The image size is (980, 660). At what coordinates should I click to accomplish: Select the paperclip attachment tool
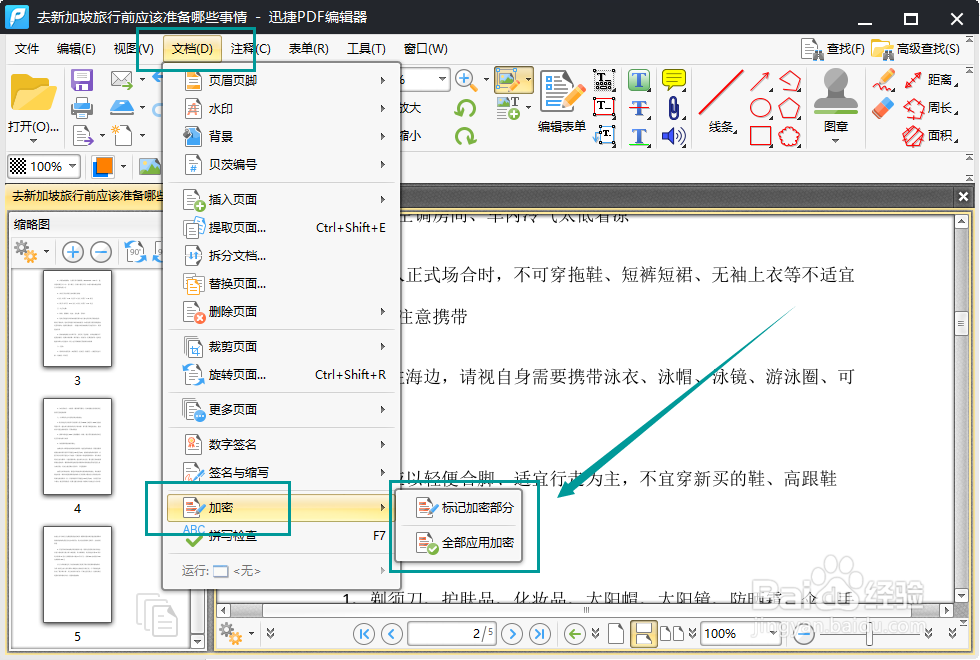point(673,108)
